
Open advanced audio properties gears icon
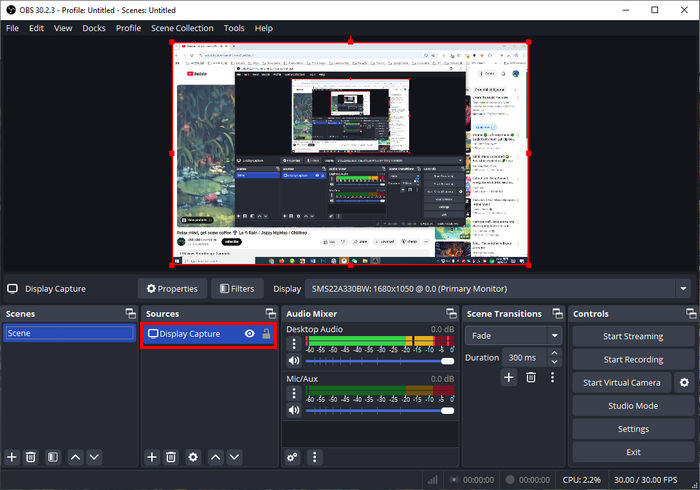click(292, 457)
